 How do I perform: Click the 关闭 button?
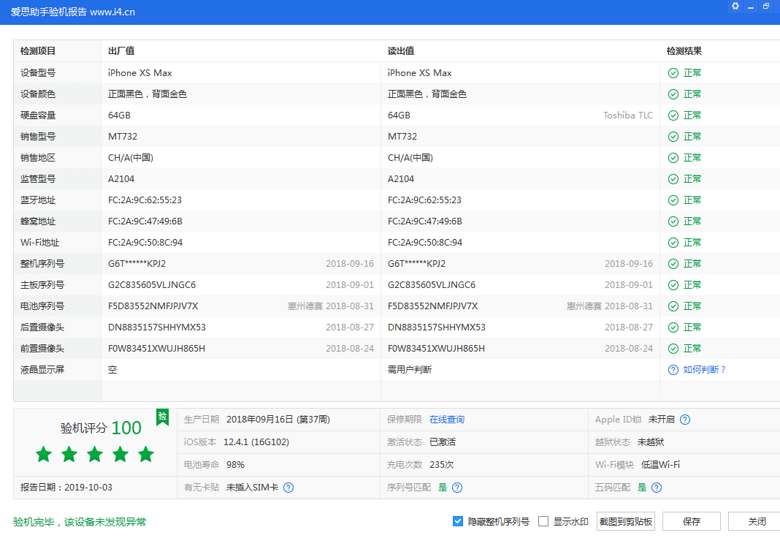click(x=755, y=521)
